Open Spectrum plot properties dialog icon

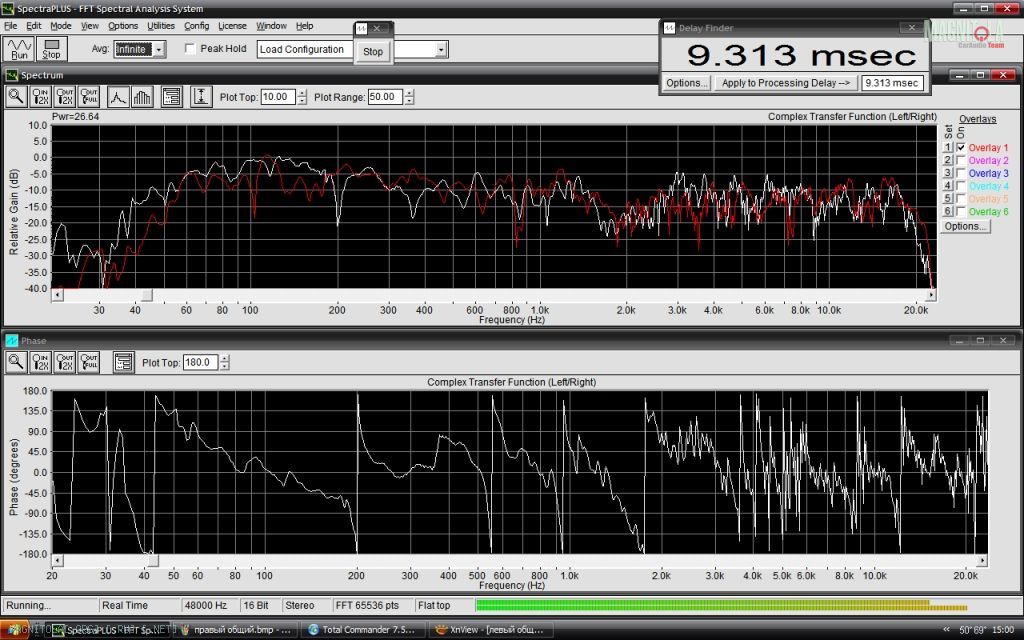171,97
